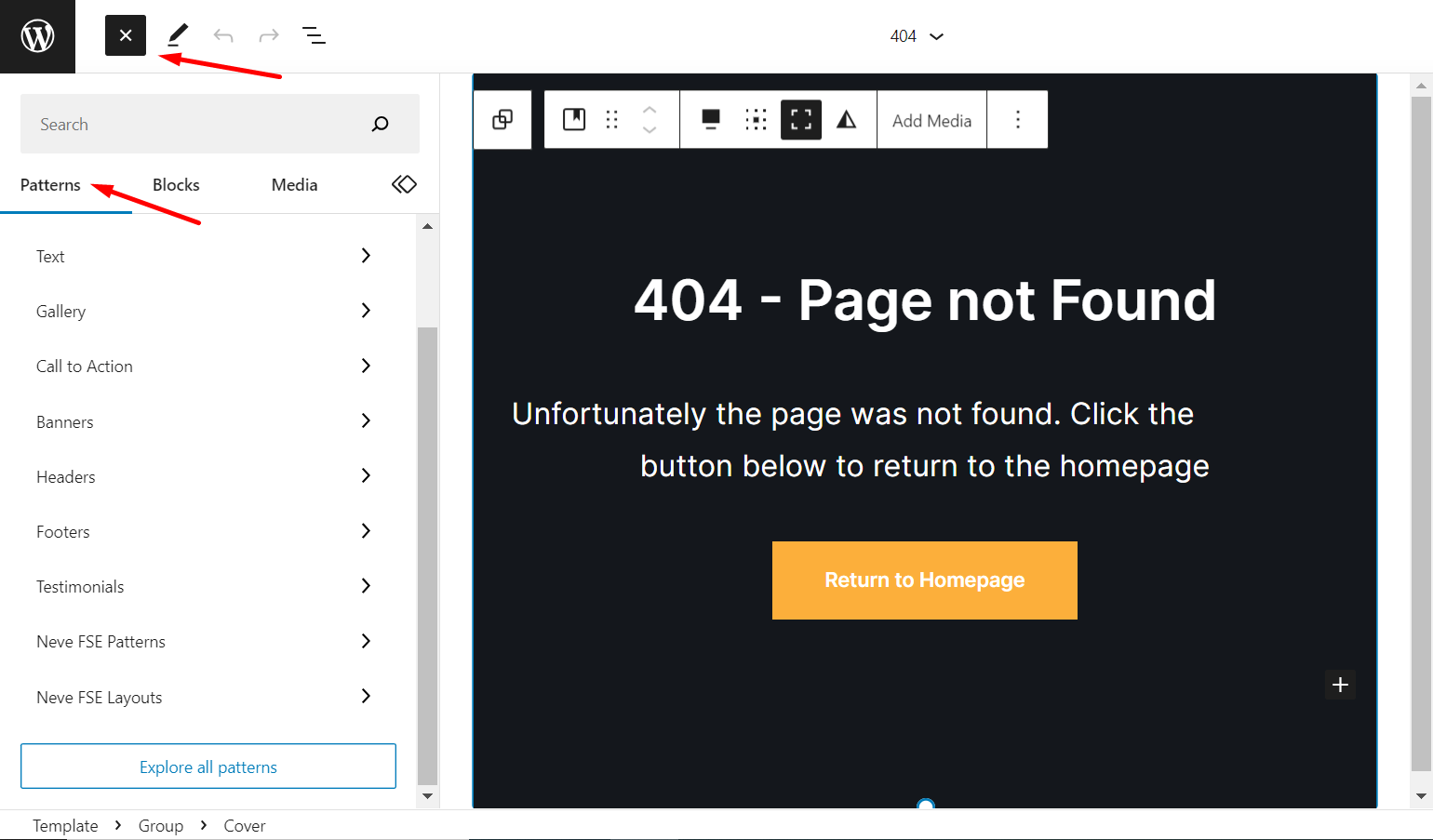1433x840 pixels.
Task: Change content position using the dotted grid icon
Action: [x=756, y=119]
